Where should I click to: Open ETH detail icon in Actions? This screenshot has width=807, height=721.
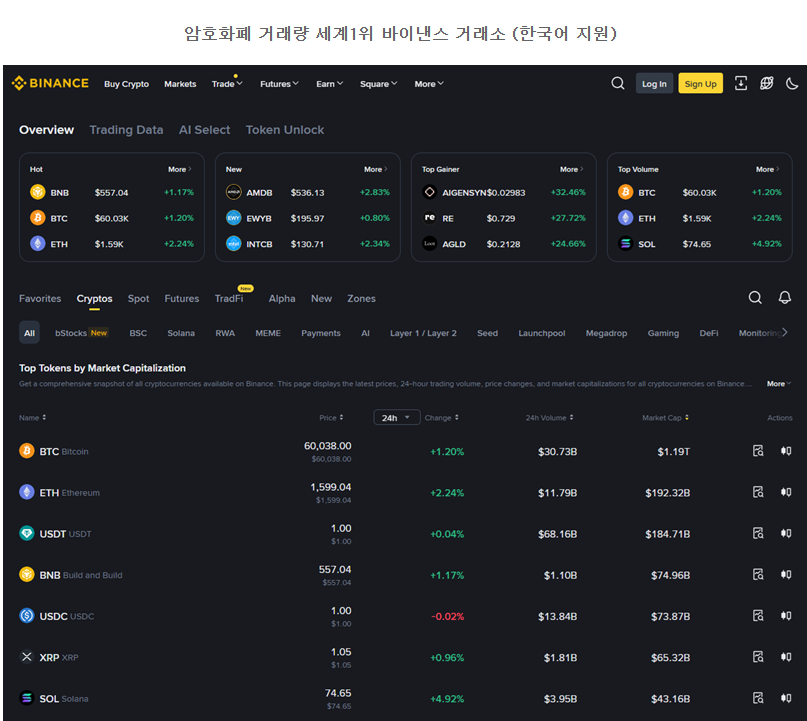(758, 492)
